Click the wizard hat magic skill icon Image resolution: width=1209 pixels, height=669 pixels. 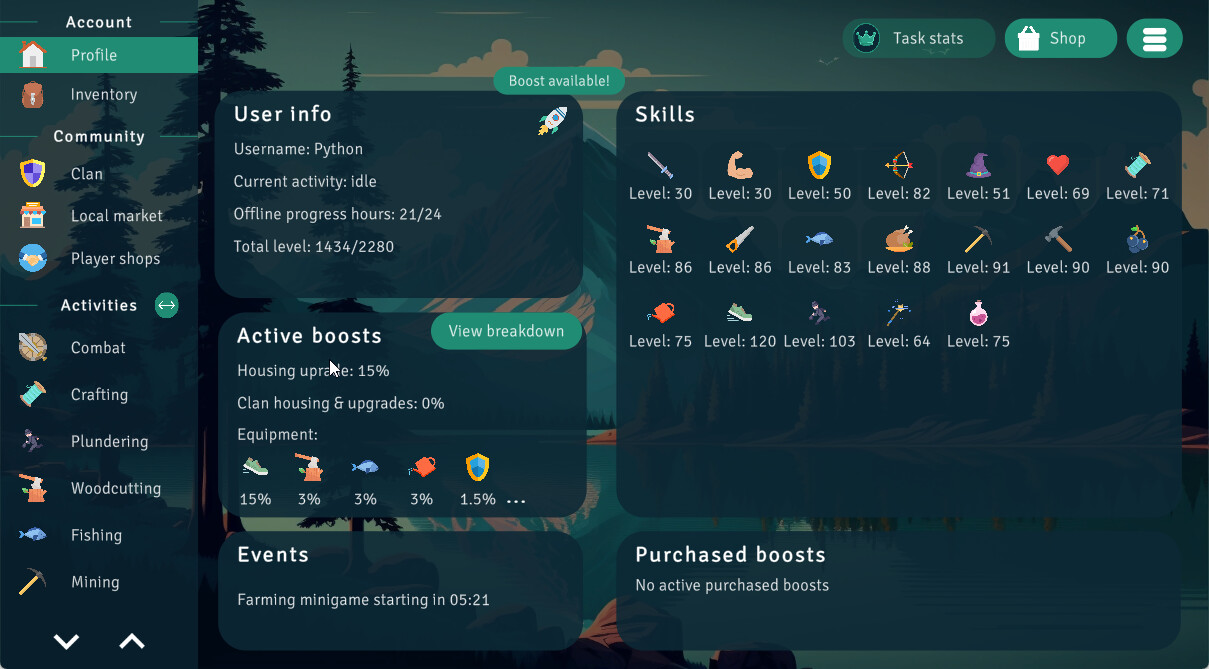(x=977, y=166)
